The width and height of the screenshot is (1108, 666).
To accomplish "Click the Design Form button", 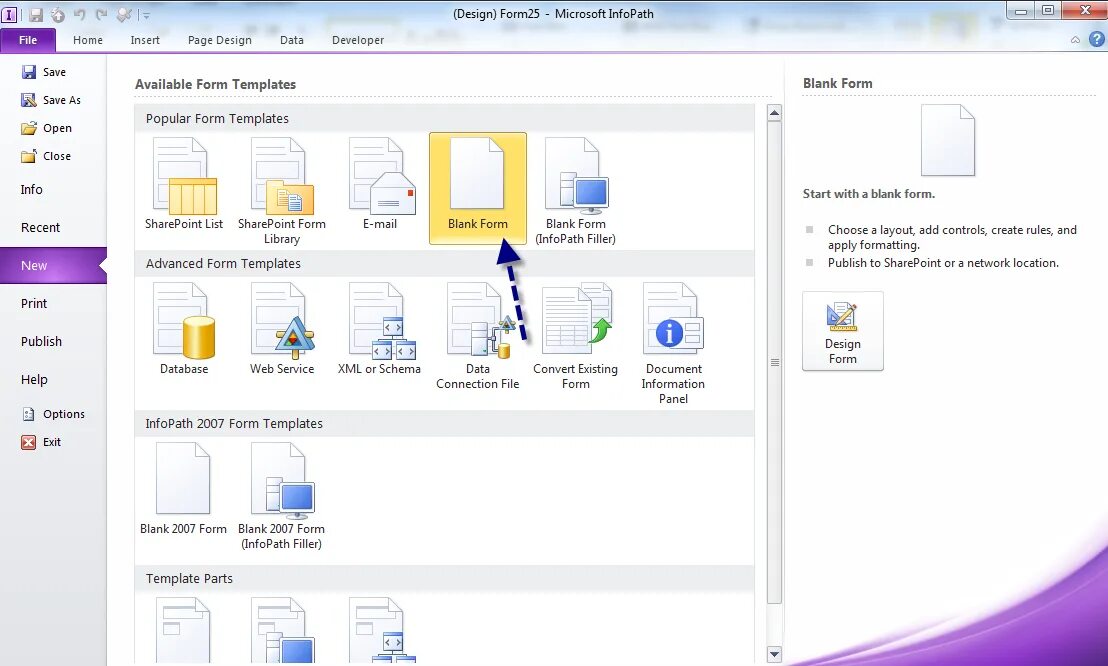I will 842,332.
